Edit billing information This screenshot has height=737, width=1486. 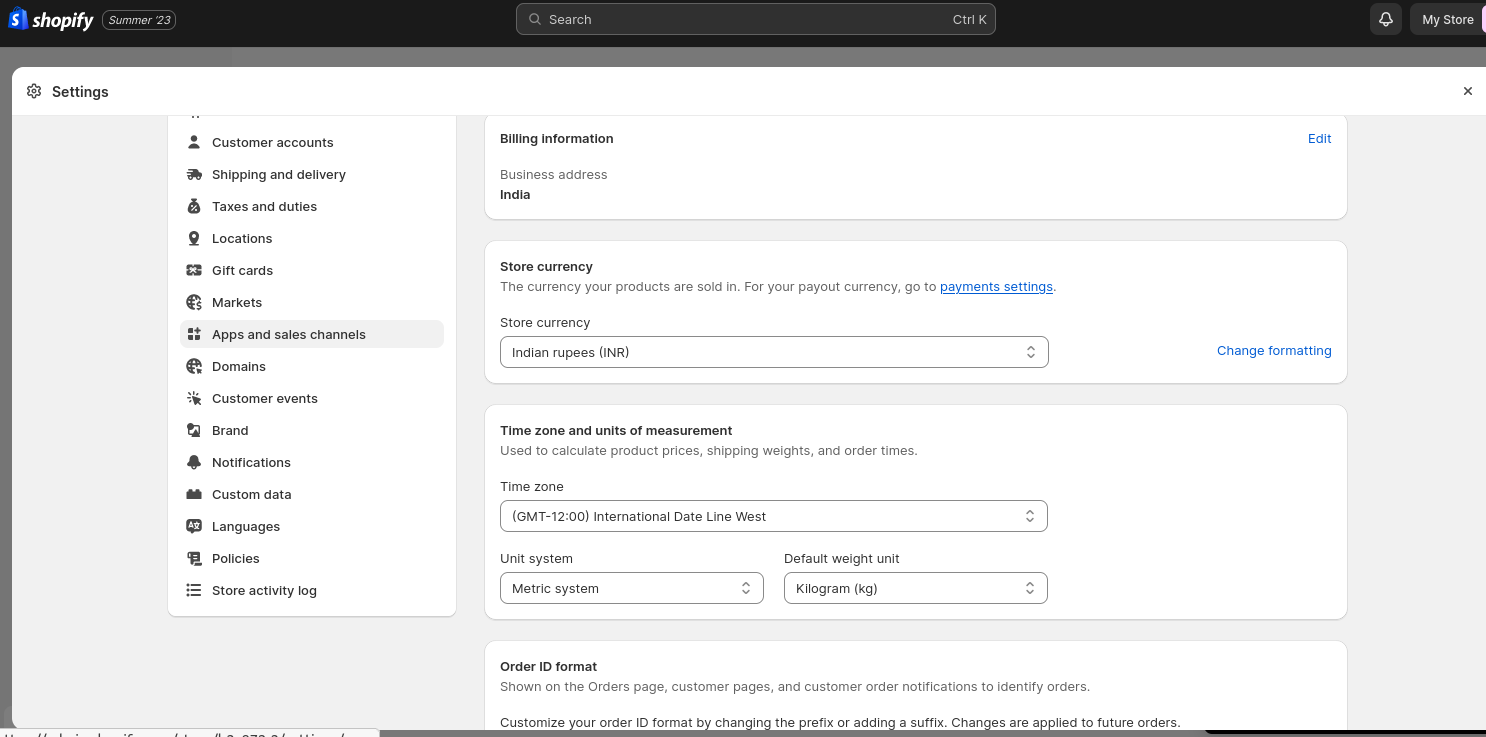1319,139
